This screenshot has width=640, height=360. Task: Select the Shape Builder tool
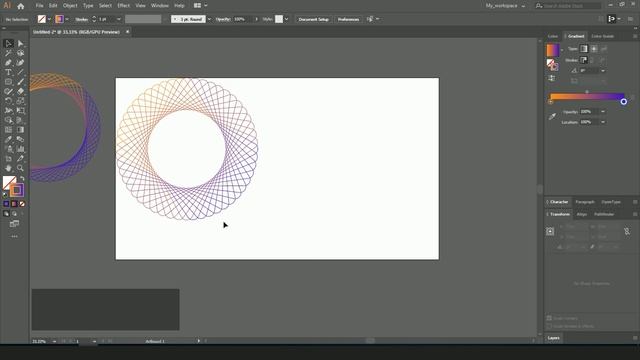click(8, 120)
